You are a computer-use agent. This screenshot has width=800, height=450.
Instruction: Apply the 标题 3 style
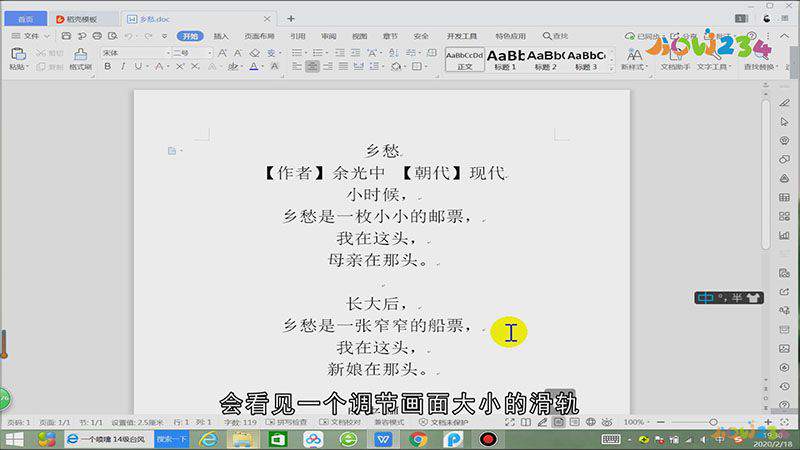(x=586, y=60)
